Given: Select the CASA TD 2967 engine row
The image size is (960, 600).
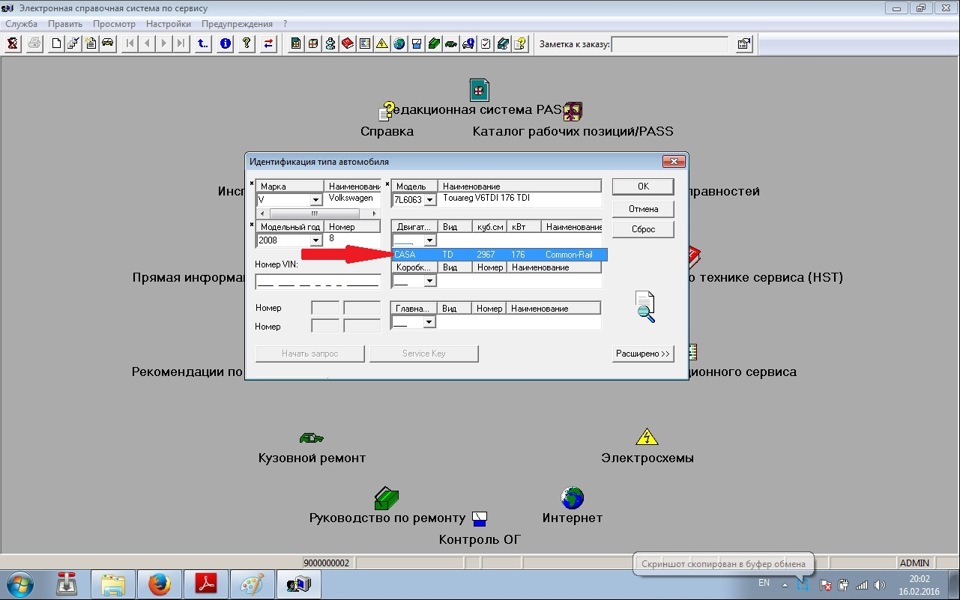Looking at the screenshot, I should (x=499, y=254).
